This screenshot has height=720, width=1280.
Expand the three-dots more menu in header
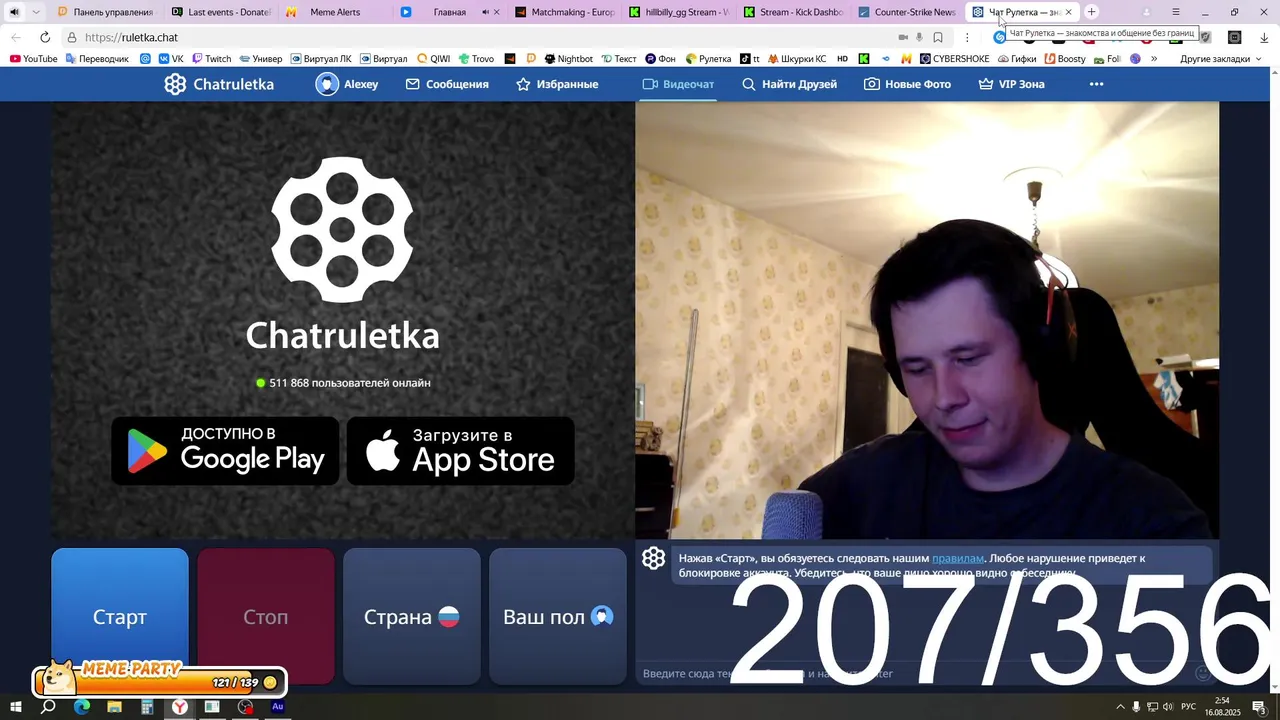click(1096, 84)
